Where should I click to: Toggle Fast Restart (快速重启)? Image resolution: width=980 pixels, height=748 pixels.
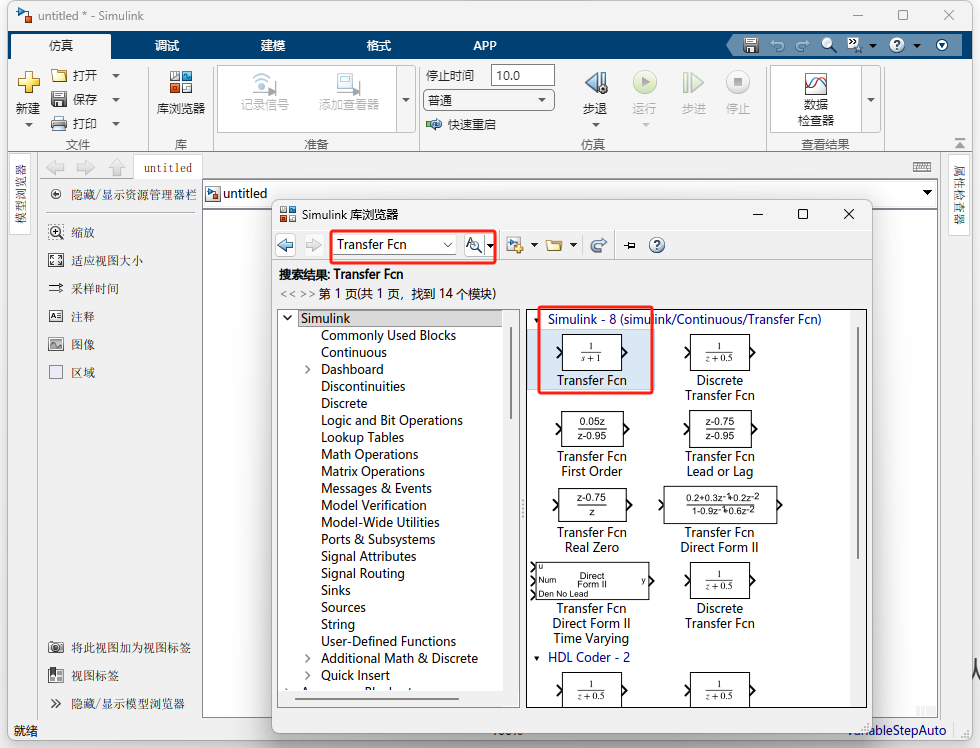click(x=461, y=124)
